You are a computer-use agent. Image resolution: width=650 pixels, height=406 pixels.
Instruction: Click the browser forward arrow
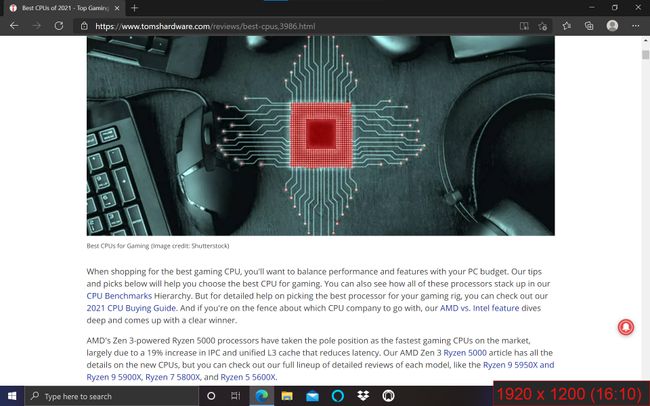coord(37,26)
